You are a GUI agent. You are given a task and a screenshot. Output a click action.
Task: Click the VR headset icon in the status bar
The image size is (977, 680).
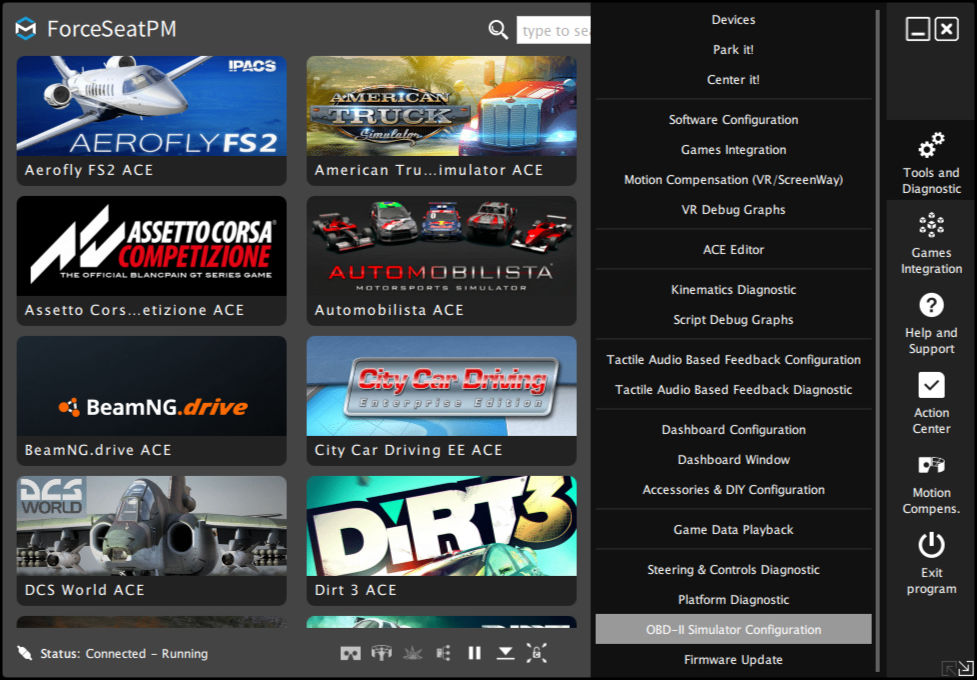click(350, 653)
